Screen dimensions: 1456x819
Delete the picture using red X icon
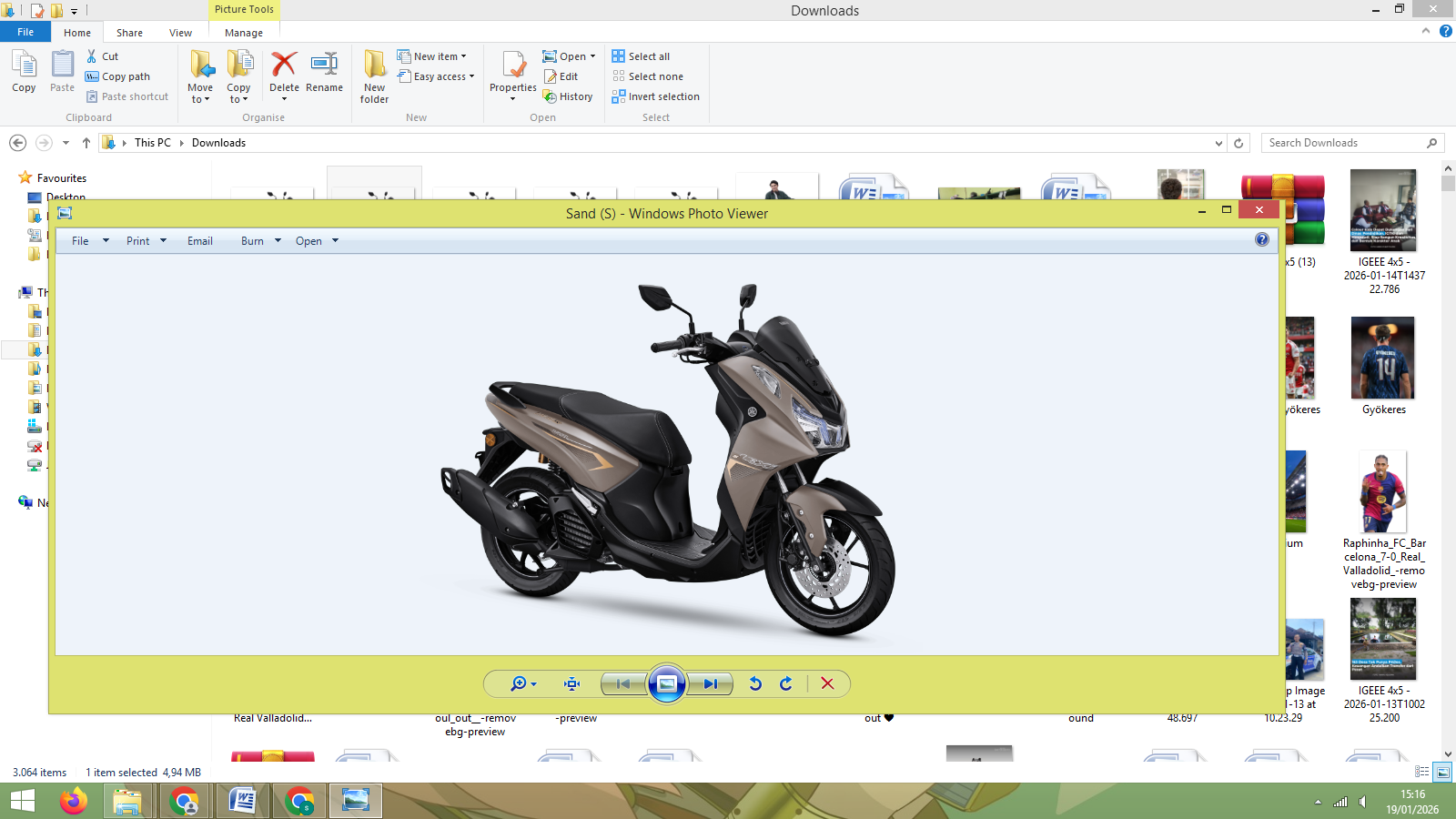pos(827,683)
